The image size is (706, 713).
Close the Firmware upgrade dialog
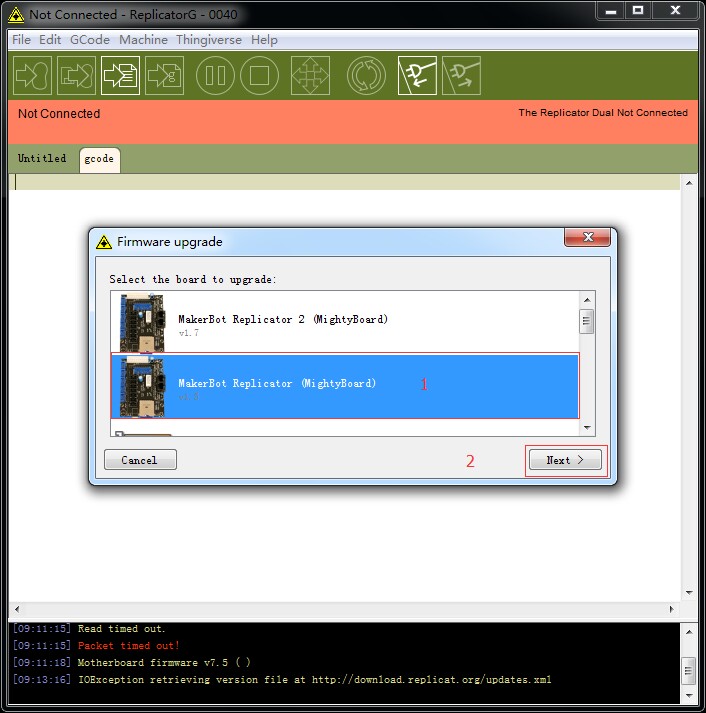[587, 237]
